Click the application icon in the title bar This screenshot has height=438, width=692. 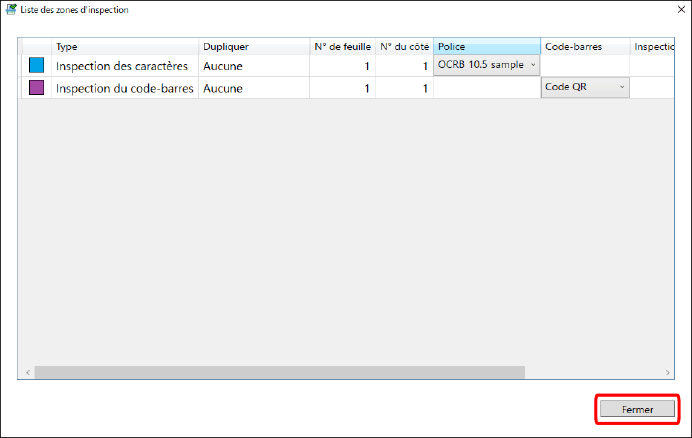(x=11, y=9)
